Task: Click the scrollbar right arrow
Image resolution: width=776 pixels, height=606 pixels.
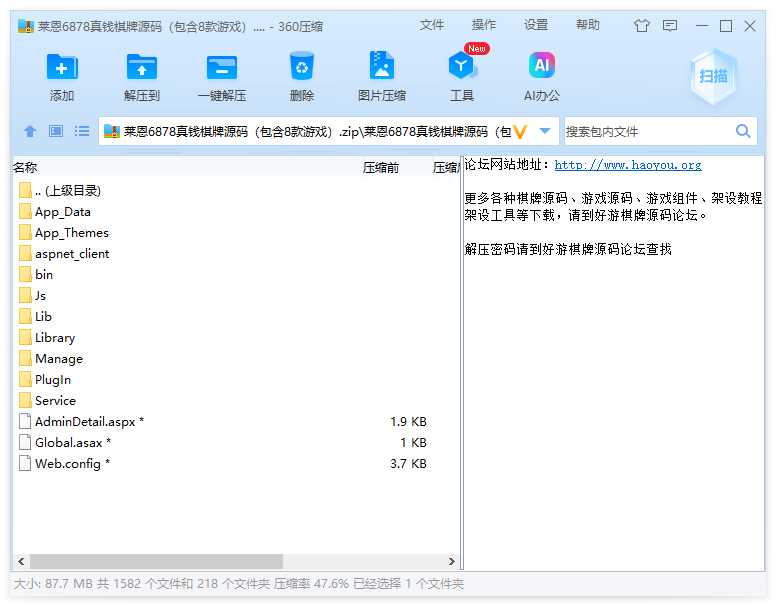Action: tap(452, 561)
